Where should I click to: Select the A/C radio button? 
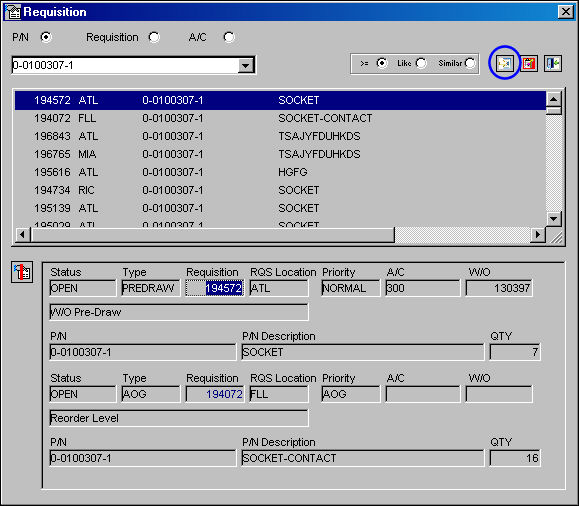pos(229,37)
